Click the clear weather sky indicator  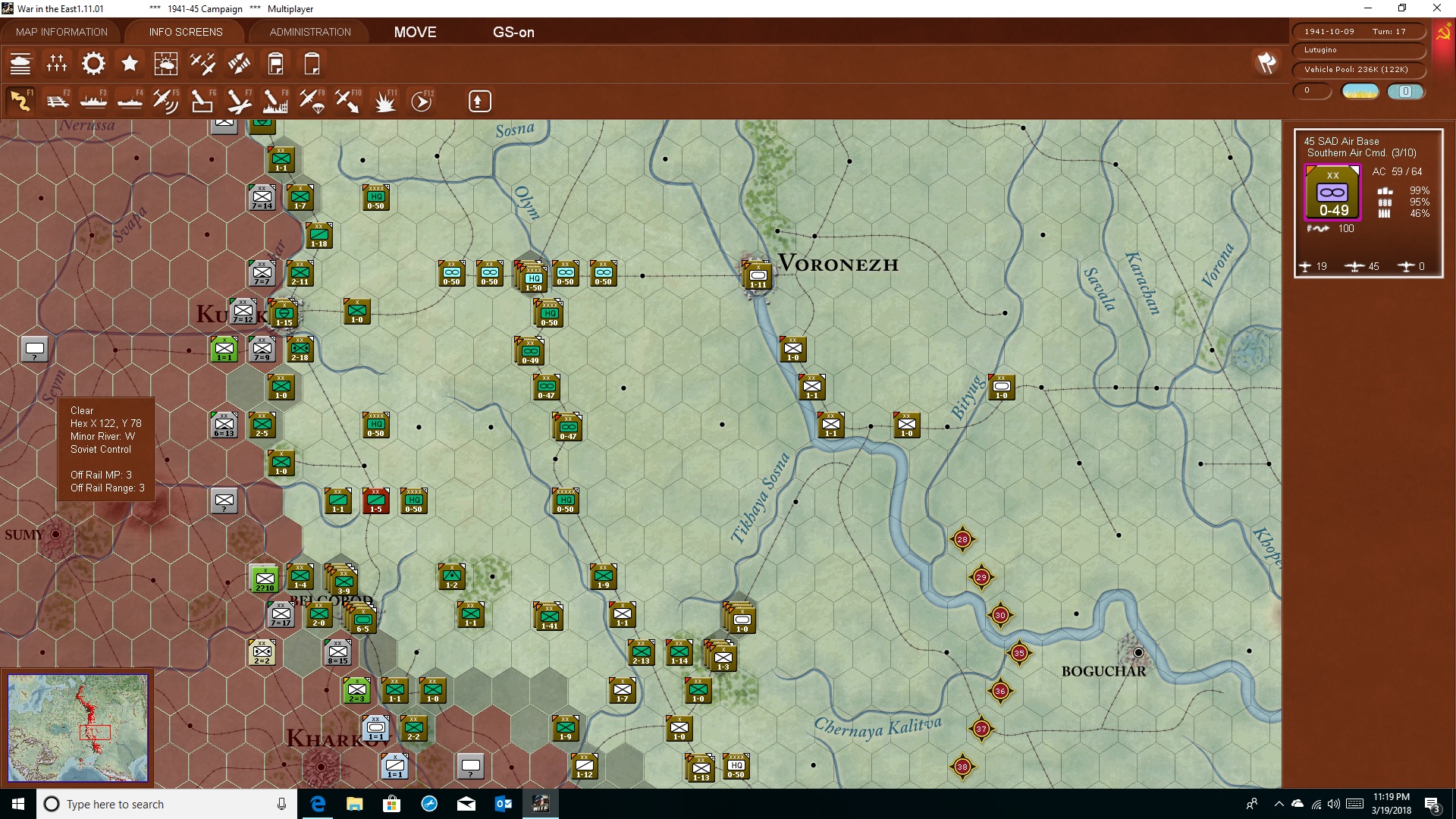(x=1360, y=91)
